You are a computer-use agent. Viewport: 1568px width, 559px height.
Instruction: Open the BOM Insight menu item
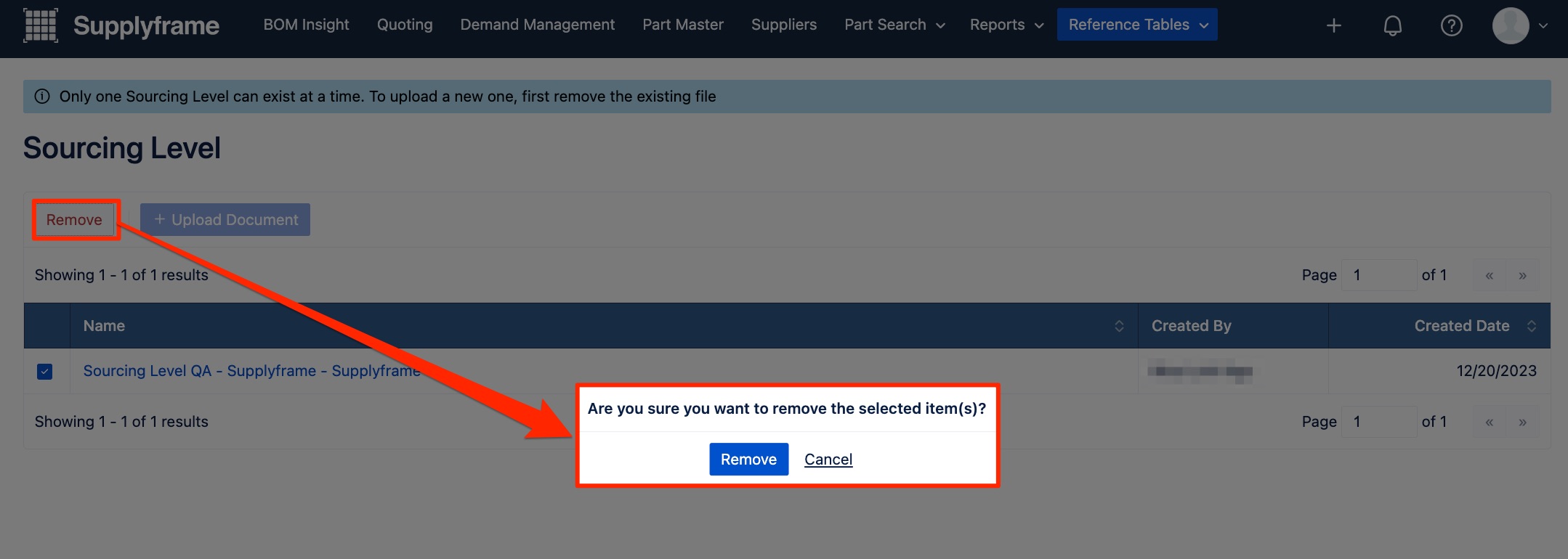(306, 25)
